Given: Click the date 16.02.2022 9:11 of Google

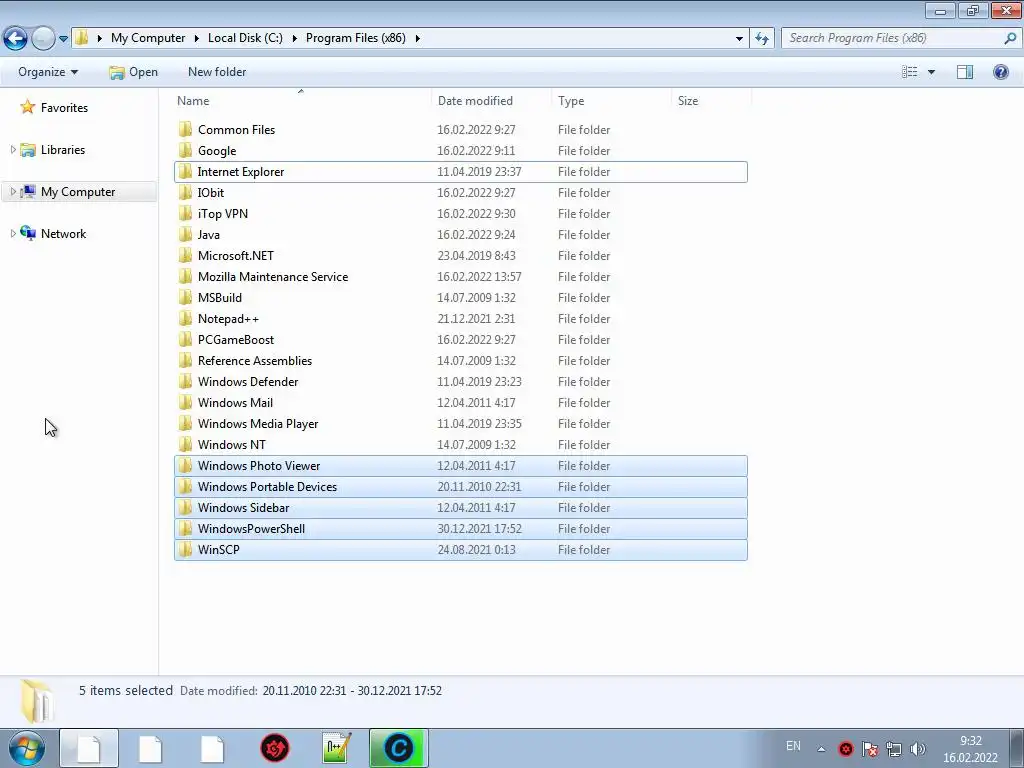Looking at the screenshot, I should 476,151.
